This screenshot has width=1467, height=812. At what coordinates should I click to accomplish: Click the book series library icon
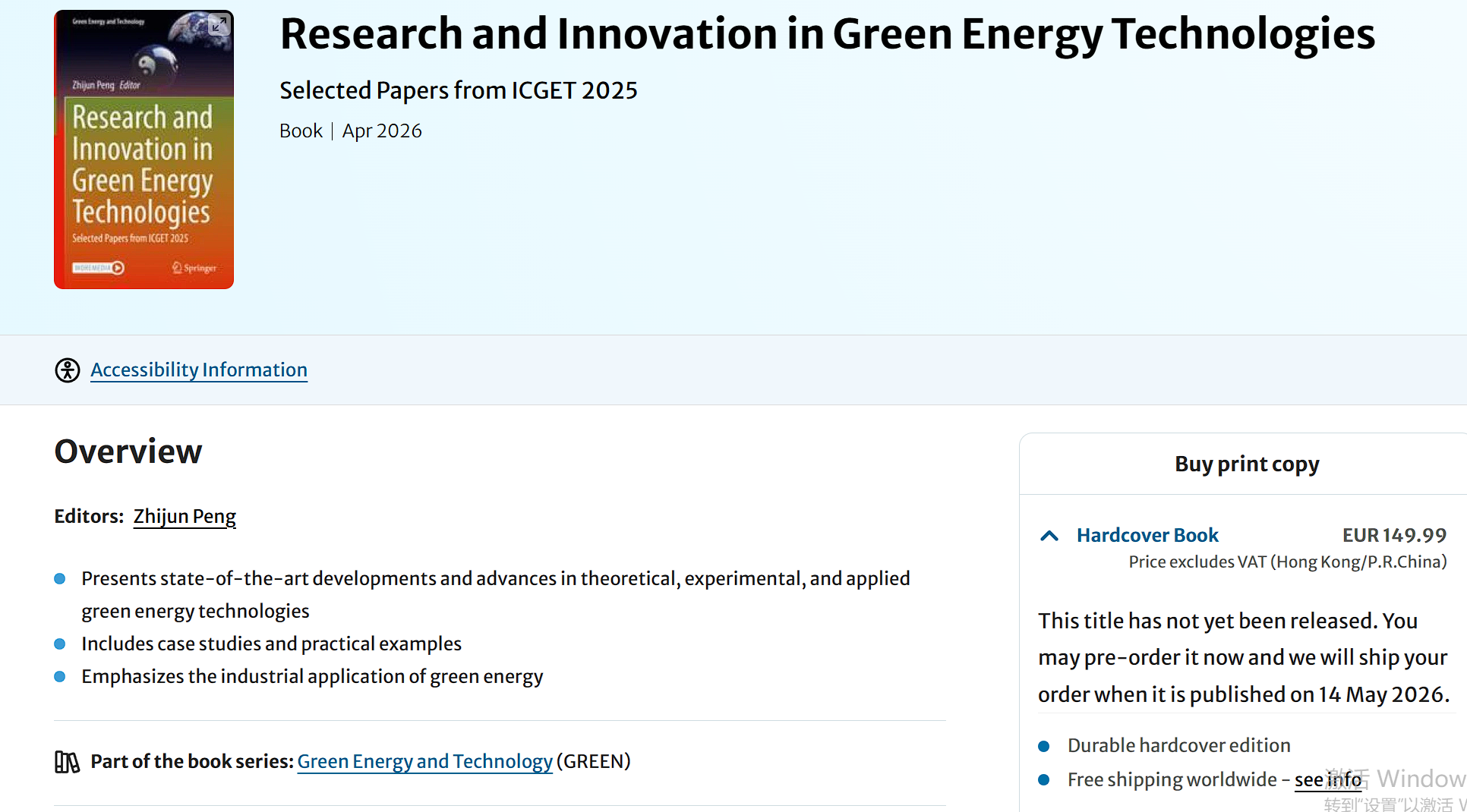coord(67,762)
